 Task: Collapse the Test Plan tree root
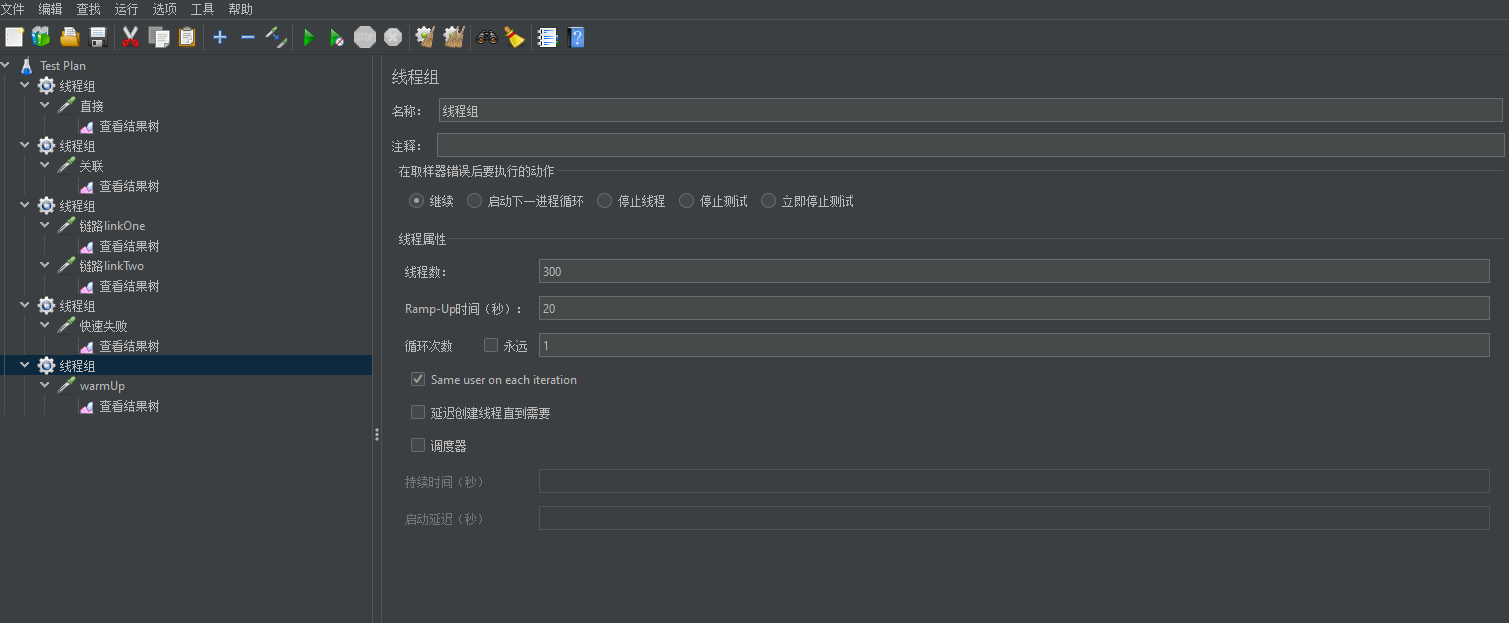click(7, 65)
